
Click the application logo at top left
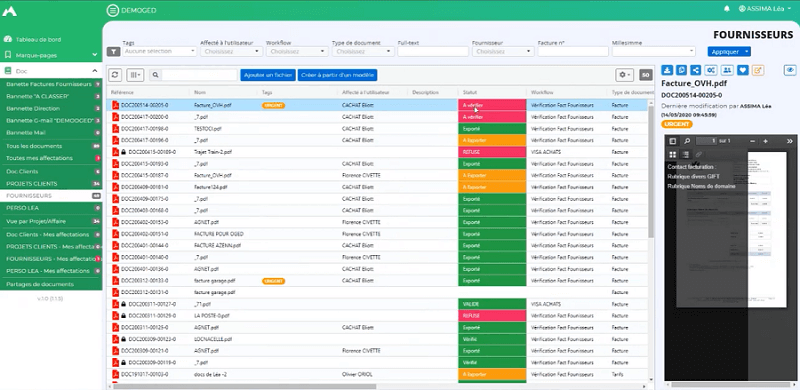coord(9,11)
